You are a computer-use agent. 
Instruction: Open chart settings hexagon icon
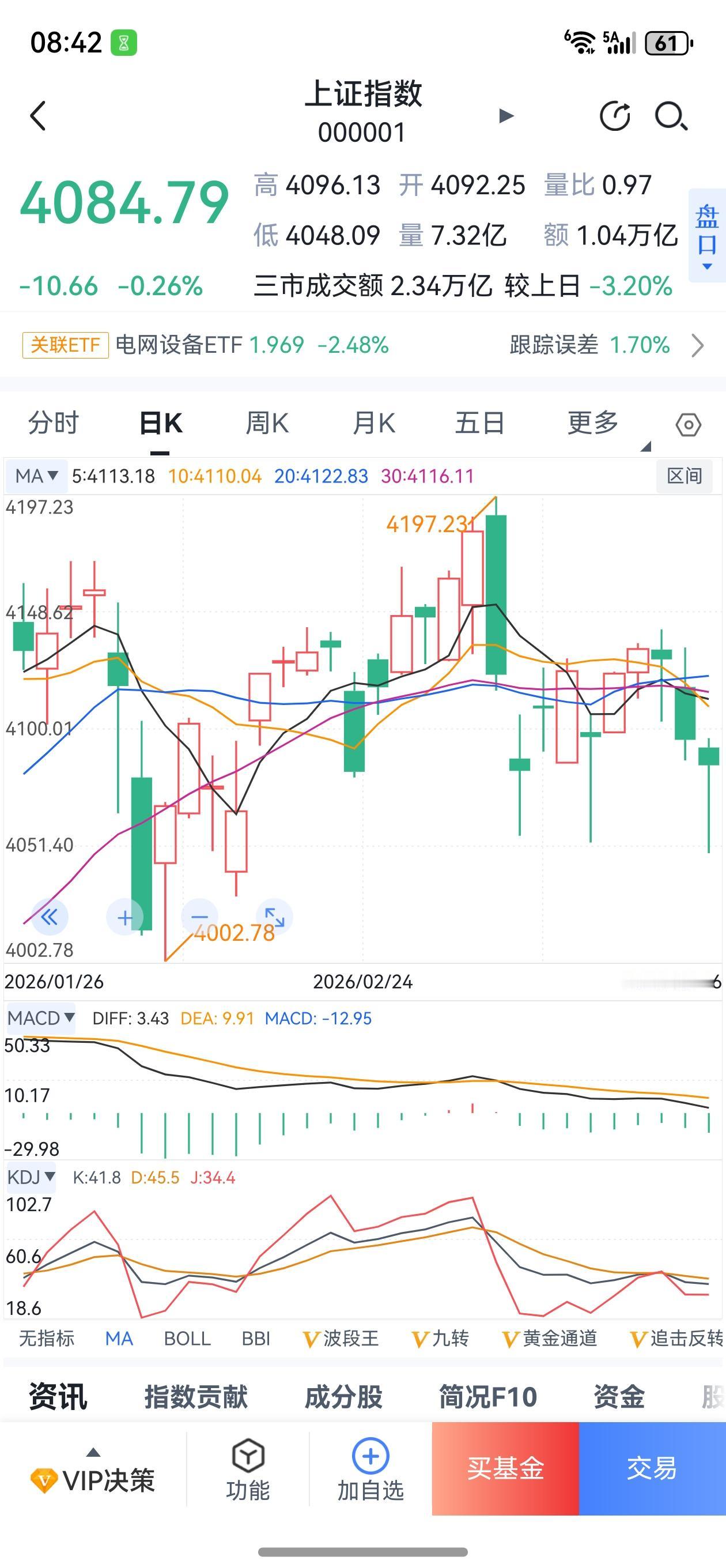coord(687,424)
